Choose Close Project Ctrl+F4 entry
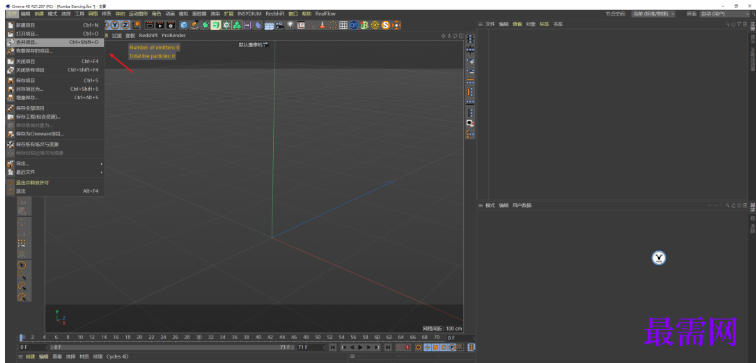This screenshot has width=756, height=363. coord(54,61)
